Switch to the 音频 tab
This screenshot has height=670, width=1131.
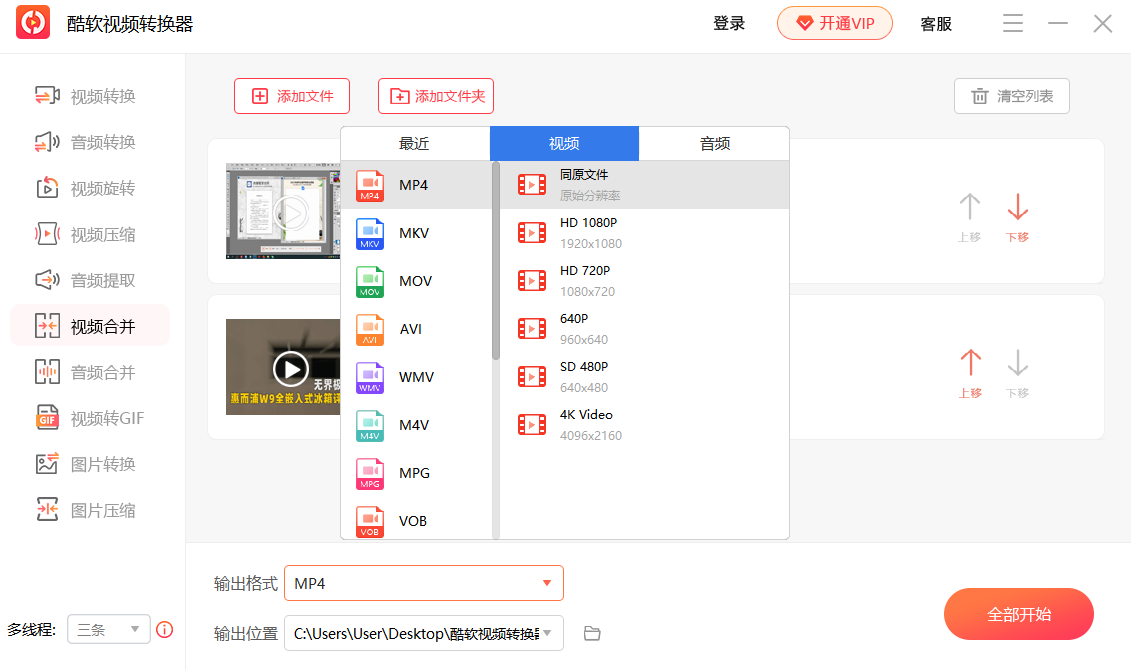tap(714, 143)
